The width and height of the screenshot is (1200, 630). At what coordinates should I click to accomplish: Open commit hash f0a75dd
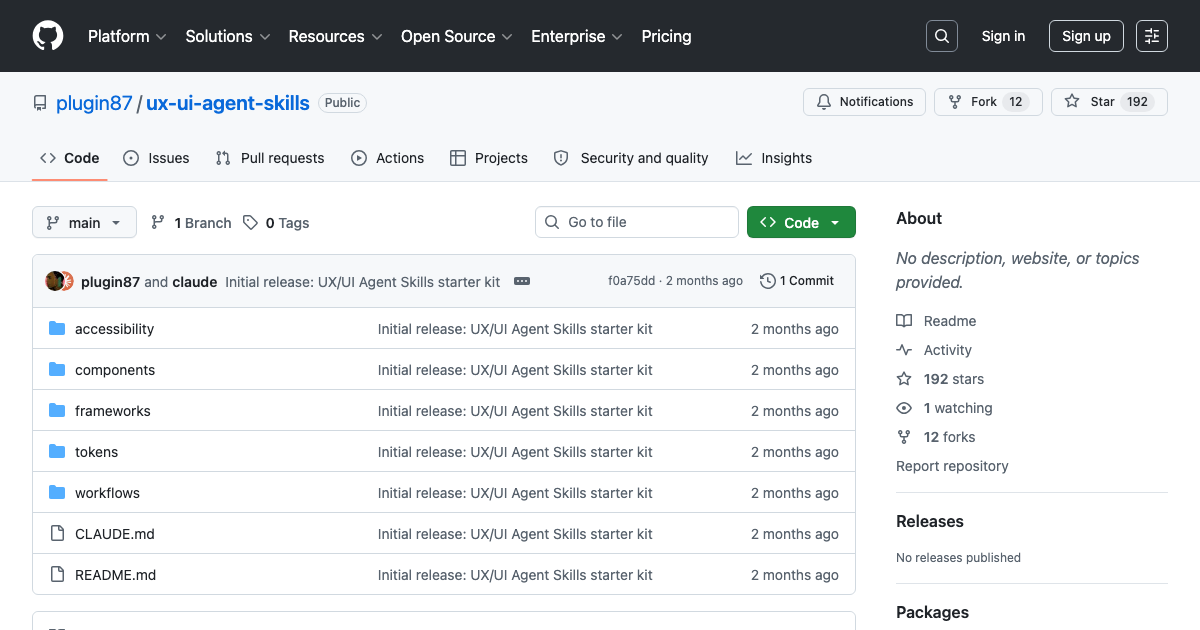(631, 281)
